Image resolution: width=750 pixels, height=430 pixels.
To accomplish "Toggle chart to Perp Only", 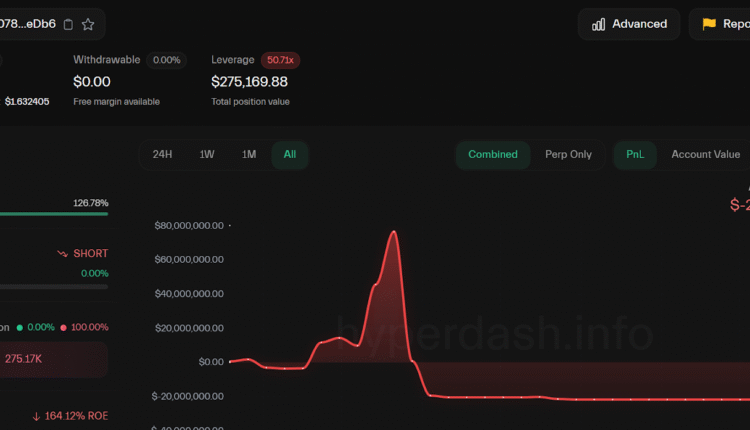I will [x=568, y=155].
